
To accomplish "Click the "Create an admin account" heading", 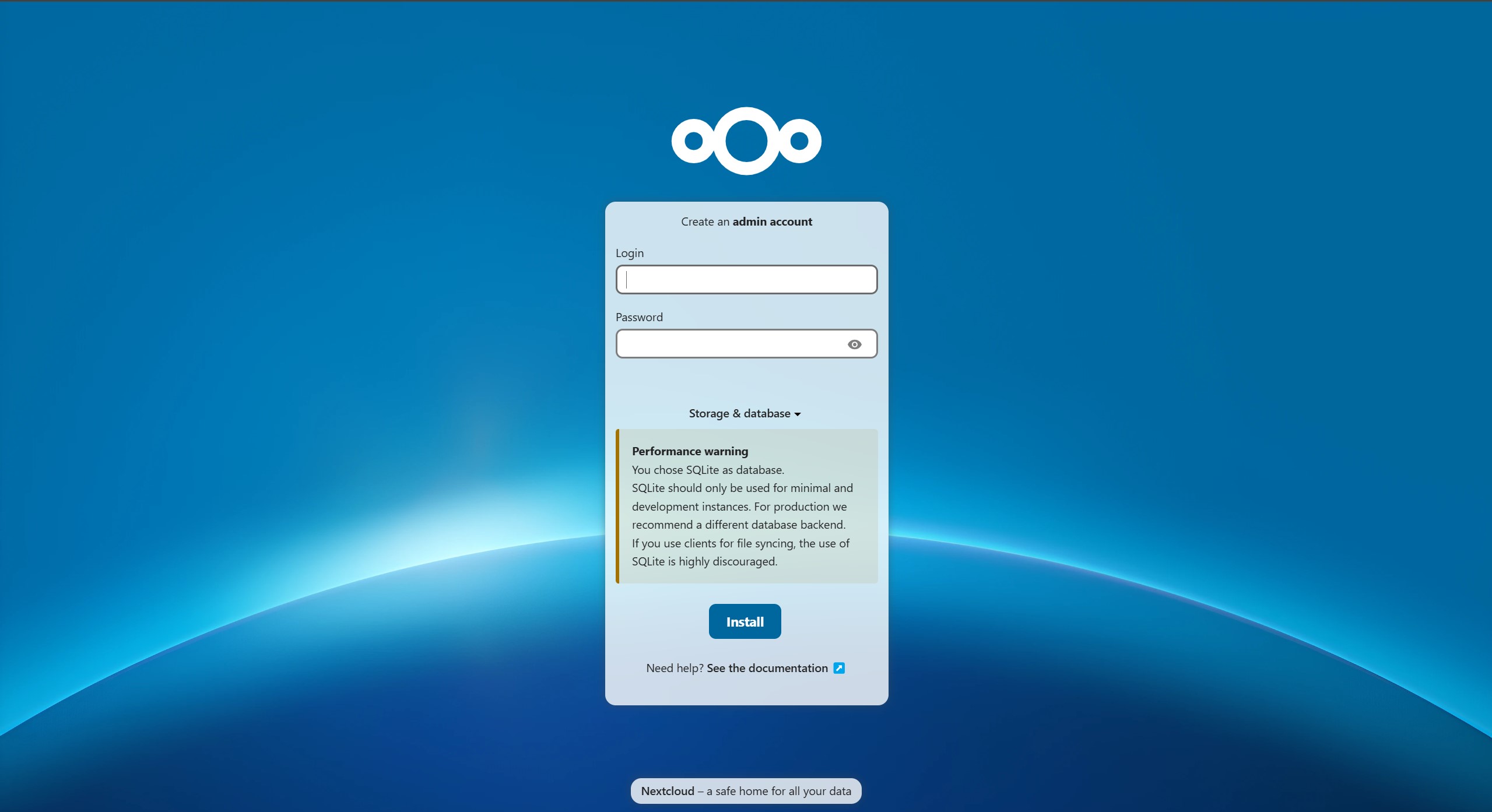I will (746, 222).
